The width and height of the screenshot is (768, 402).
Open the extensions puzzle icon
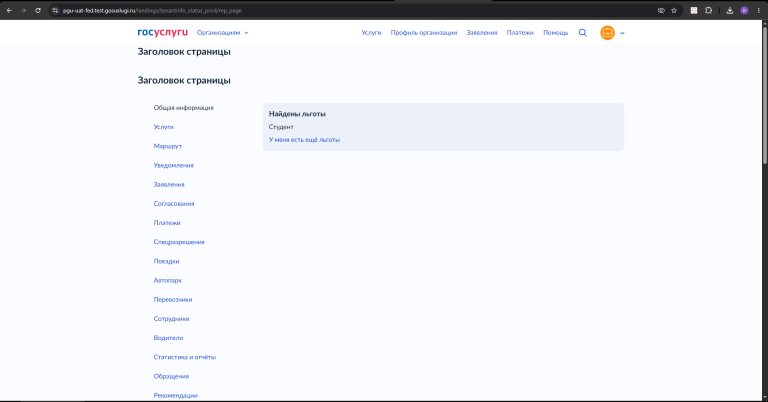pyautogui.click(x=708, y=10)
